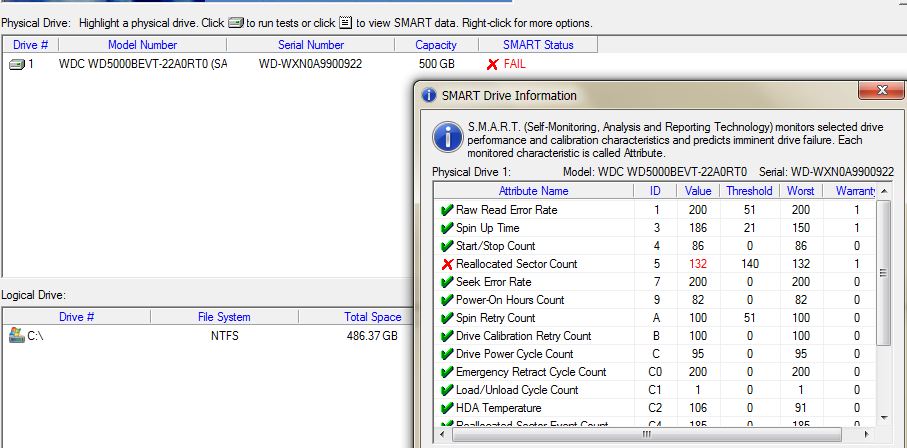
Task: Select the Seek Error Rate attribute row
Action: 494,282
